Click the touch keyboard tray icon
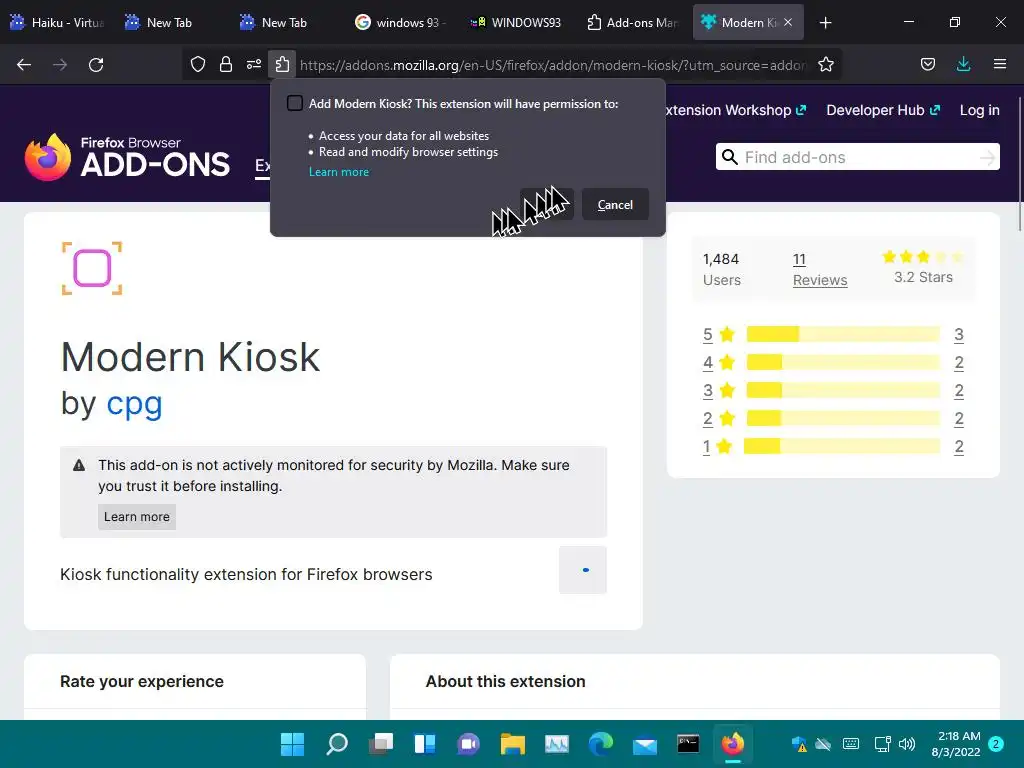The width and height of the screenshot is (1024, 768). 851,744
